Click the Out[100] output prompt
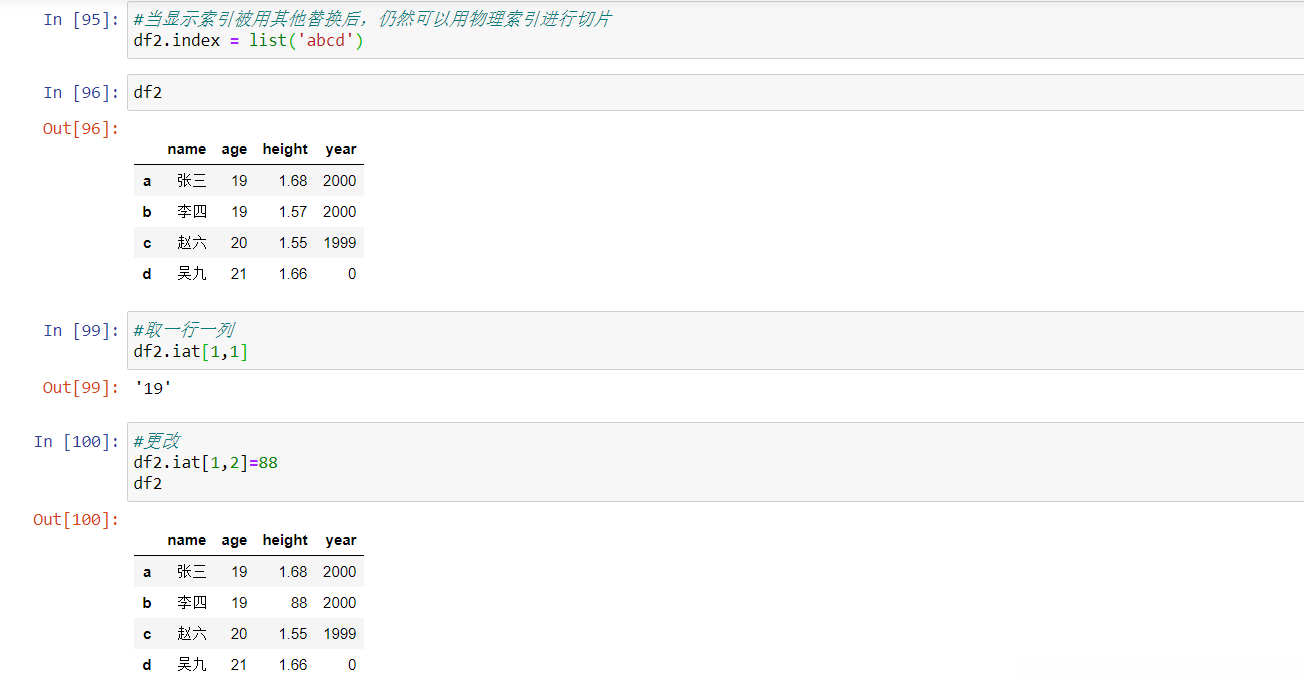The height and width of the screenshot is (690, 1304). coord(76,520)
